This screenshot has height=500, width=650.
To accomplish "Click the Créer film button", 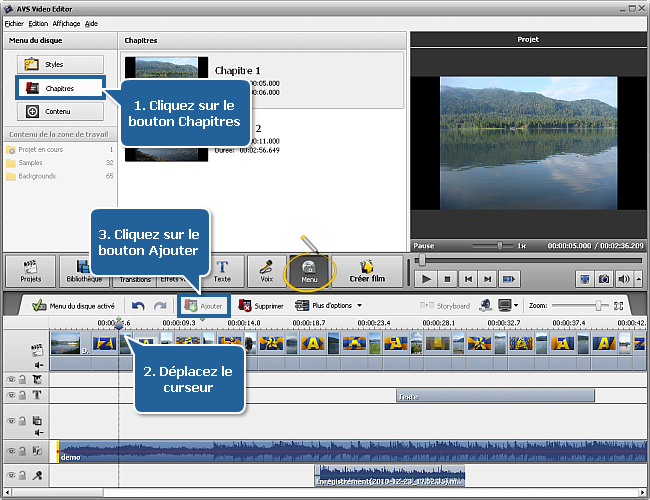I will pyautogui.click(x=366, y=271).
